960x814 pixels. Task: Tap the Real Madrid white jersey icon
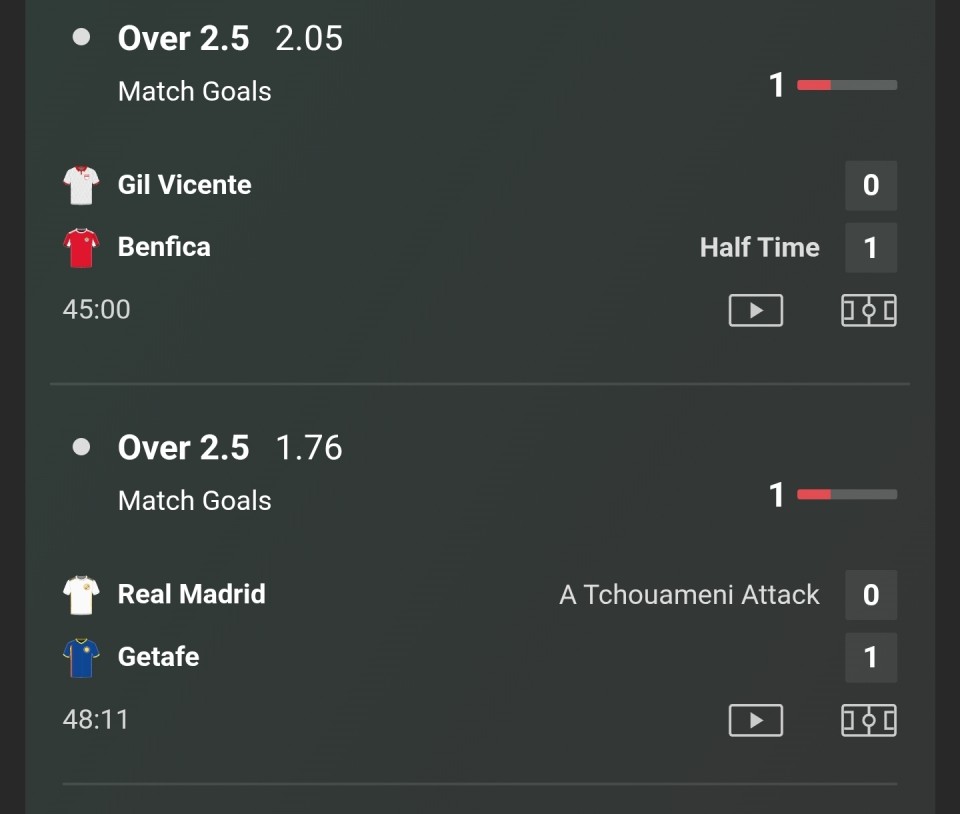click(x=81, y=595)
